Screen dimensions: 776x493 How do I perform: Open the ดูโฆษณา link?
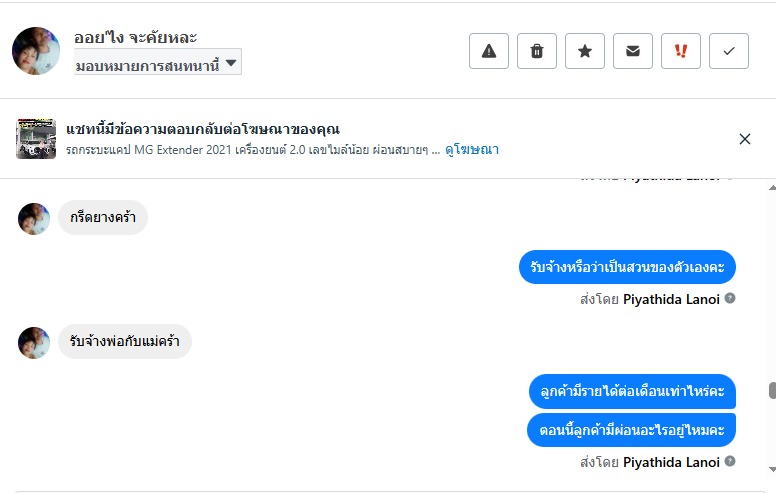(x=472, y=150)
